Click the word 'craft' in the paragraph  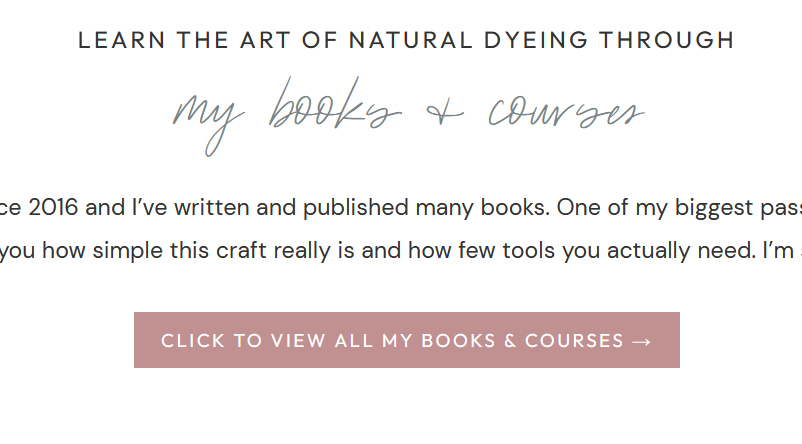(x=237, y=251)
